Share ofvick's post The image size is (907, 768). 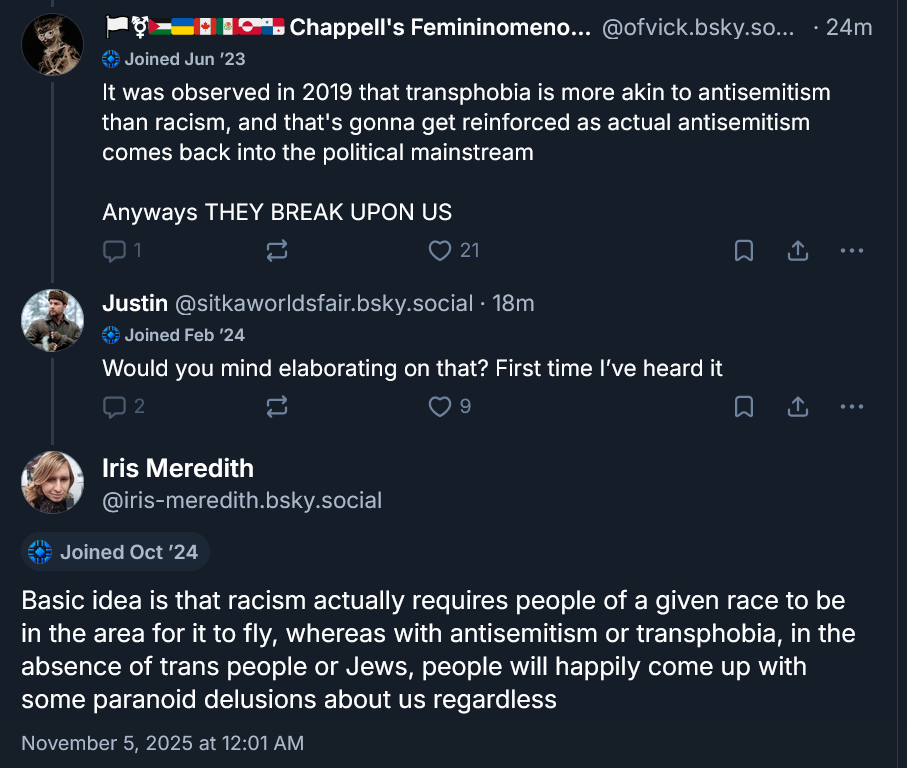click(x=798, y=250)
